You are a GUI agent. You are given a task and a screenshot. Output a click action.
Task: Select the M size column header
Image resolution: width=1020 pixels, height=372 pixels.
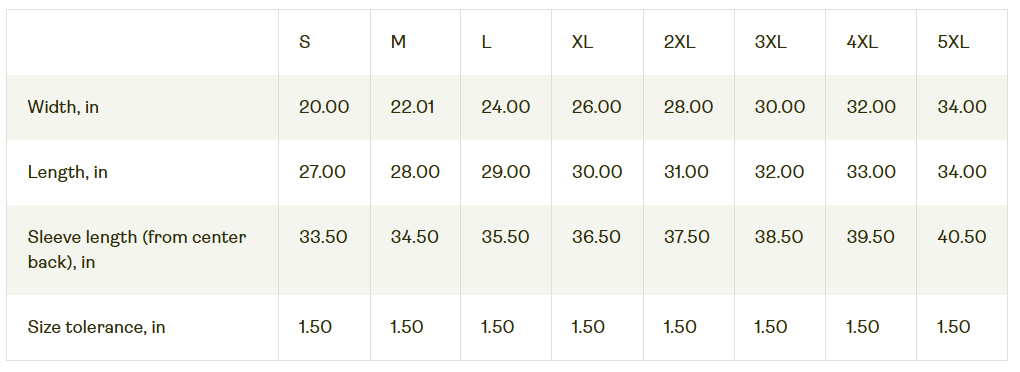398,42
